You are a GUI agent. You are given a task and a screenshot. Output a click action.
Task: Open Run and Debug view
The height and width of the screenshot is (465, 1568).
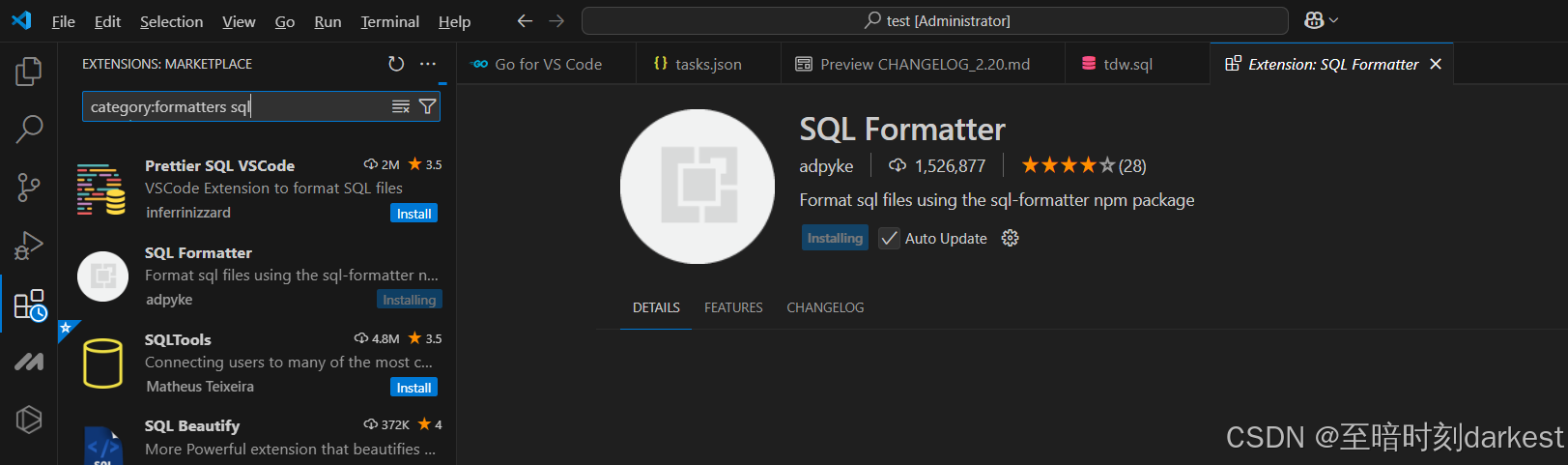coord(29,246)
